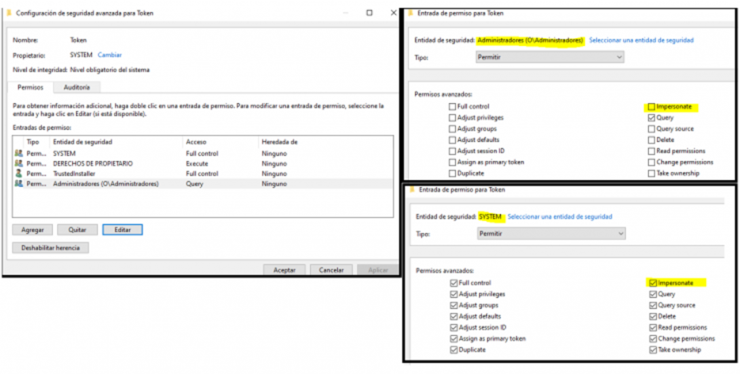740x374 pixels.
Task: Click the user icon on the TrustedInstaller row
Action: 19,173
